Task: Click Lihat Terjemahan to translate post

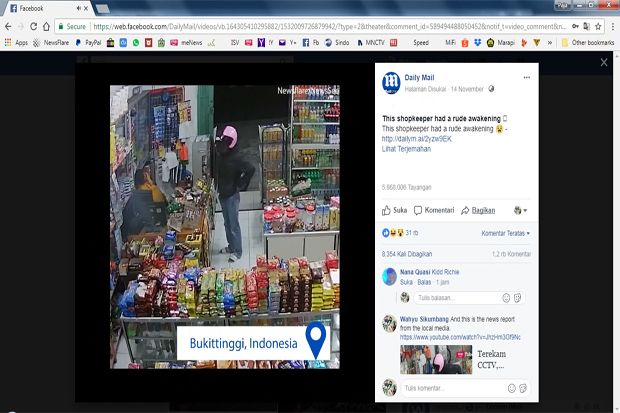Action: [406, 149]
